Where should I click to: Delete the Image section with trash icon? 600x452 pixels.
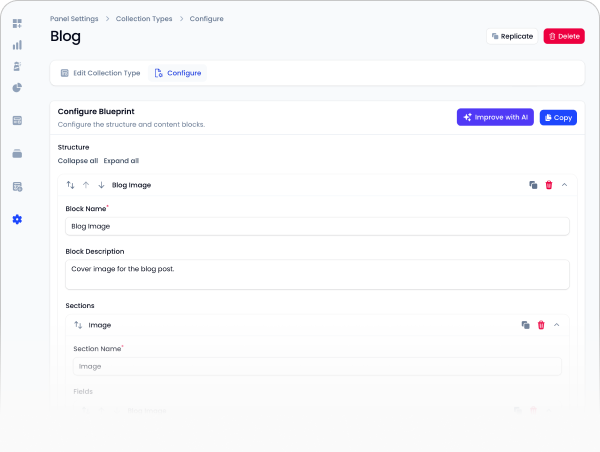[541, 325]
